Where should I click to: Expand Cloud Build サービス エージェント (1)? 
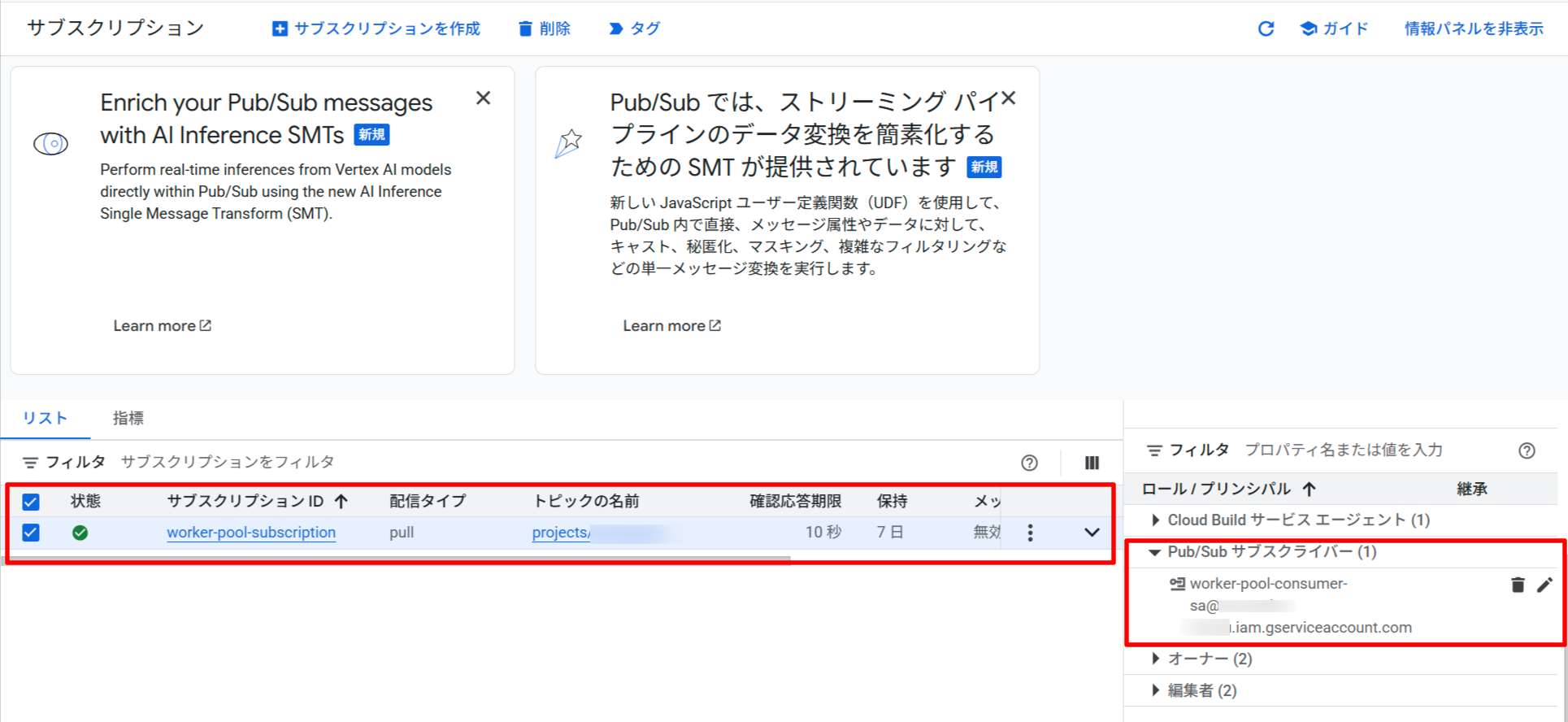pos(1155,520)
